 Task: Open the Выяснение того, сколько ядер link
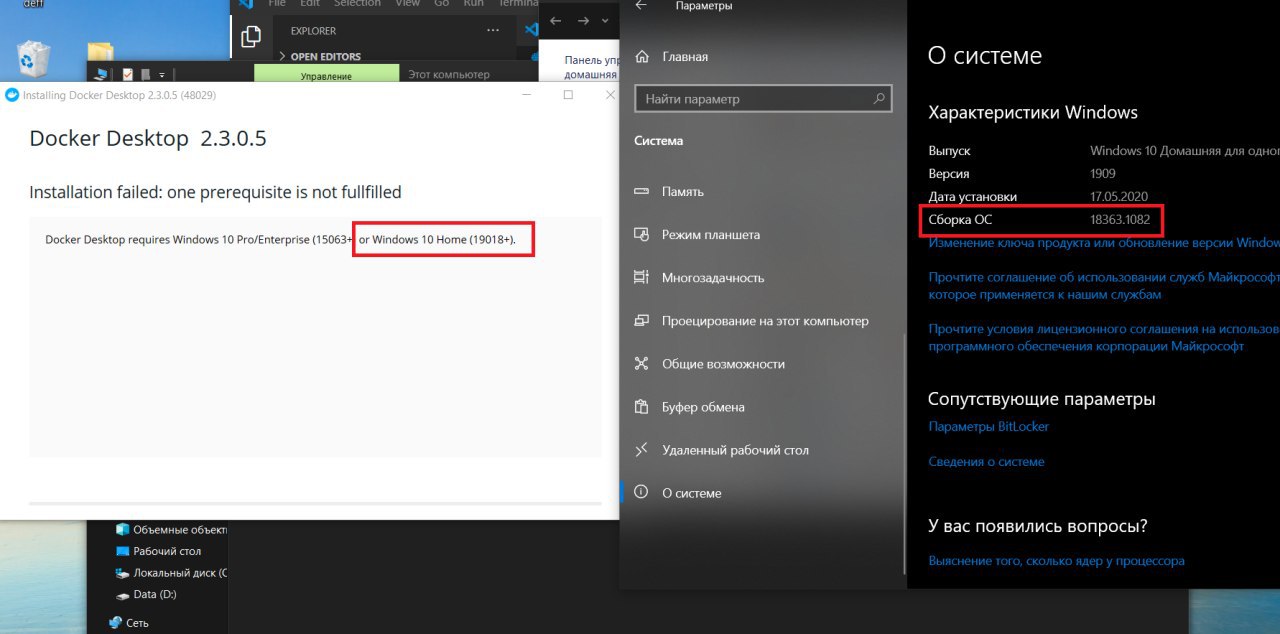[1056, 561]
